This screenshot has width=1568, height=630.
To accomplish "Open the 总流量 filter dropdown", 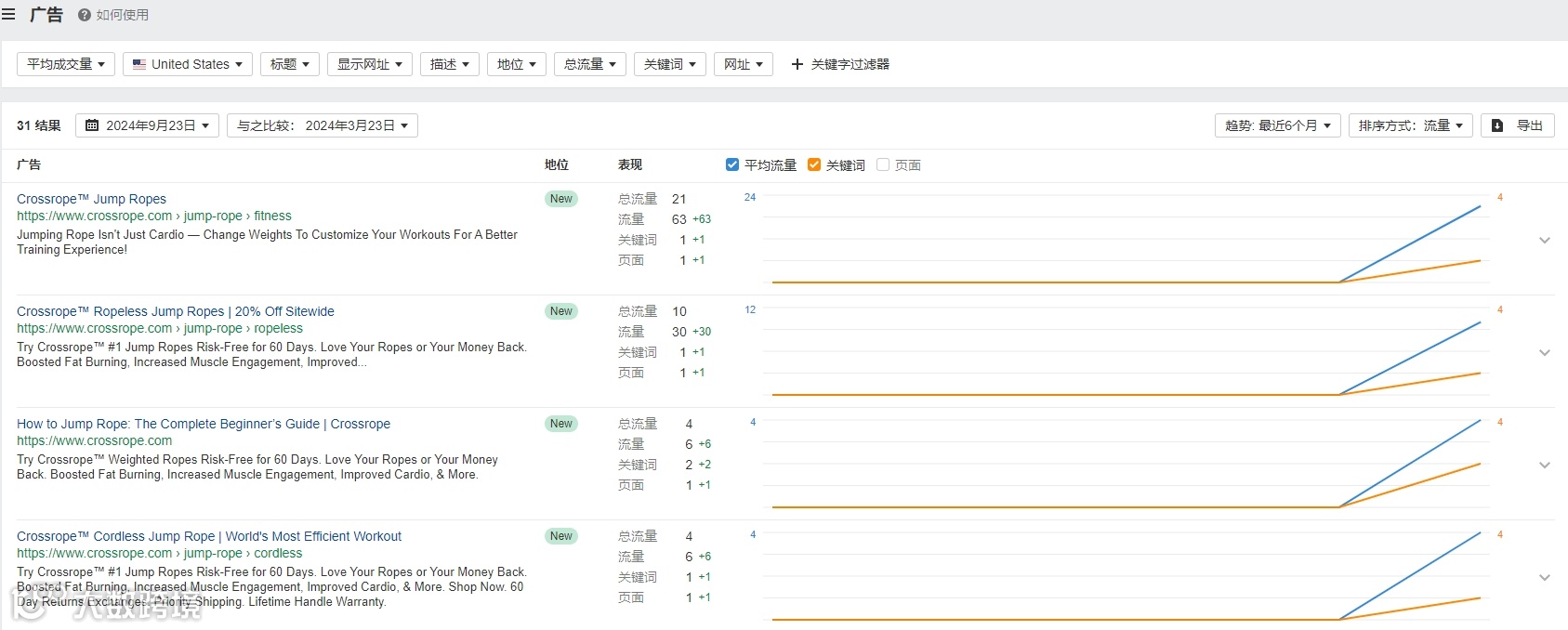I will [590, 64].
